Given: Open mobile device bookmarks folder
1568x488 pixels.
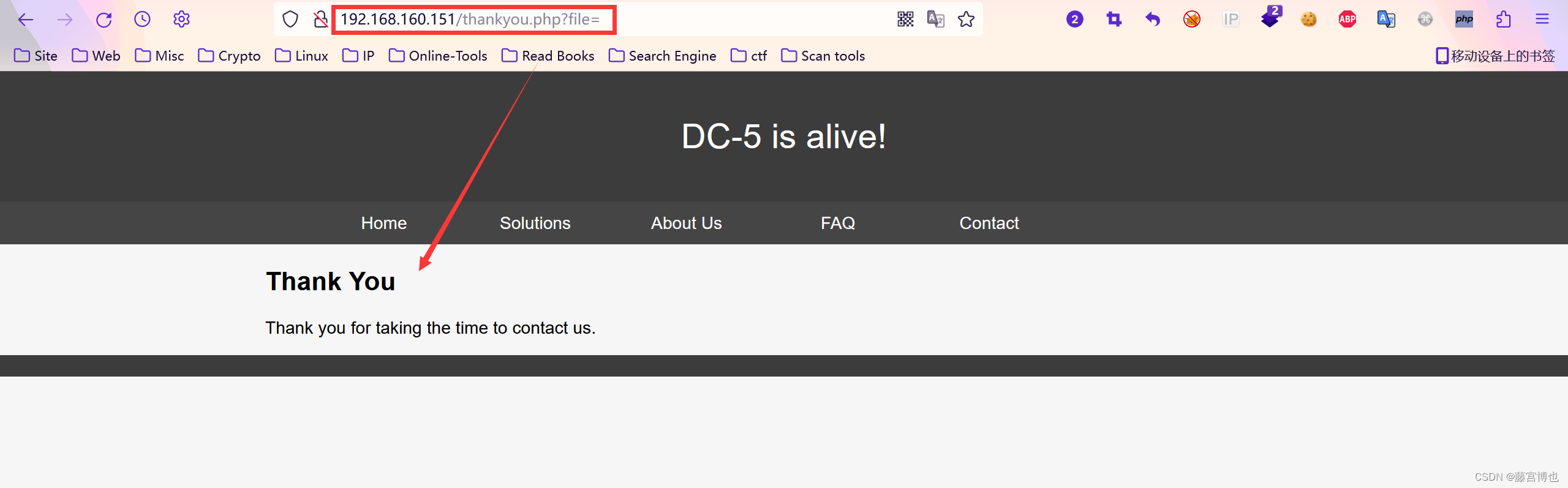Looking at the screenshot, I should click(1495, 56).
